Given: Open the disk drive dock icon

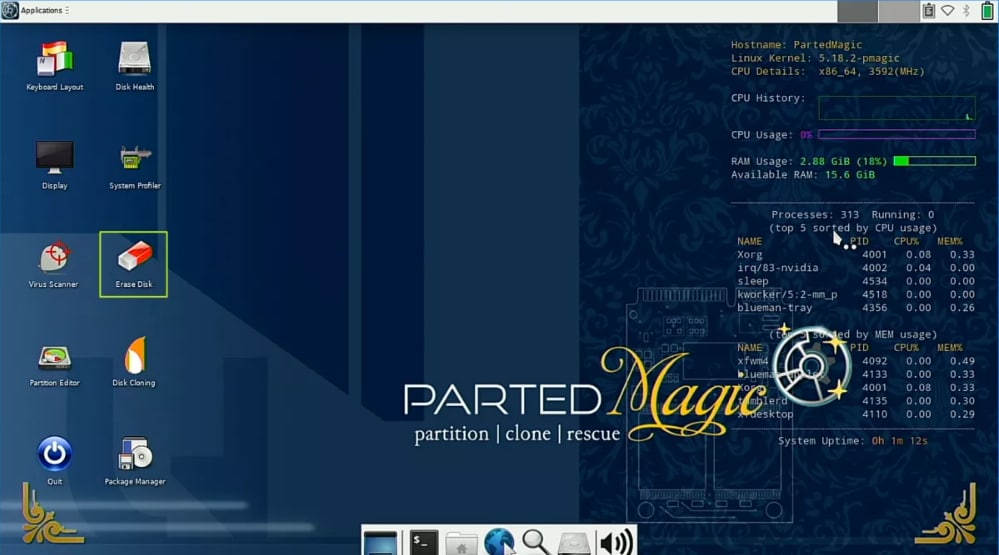Looking at the screenshot, I should point(574,544).
